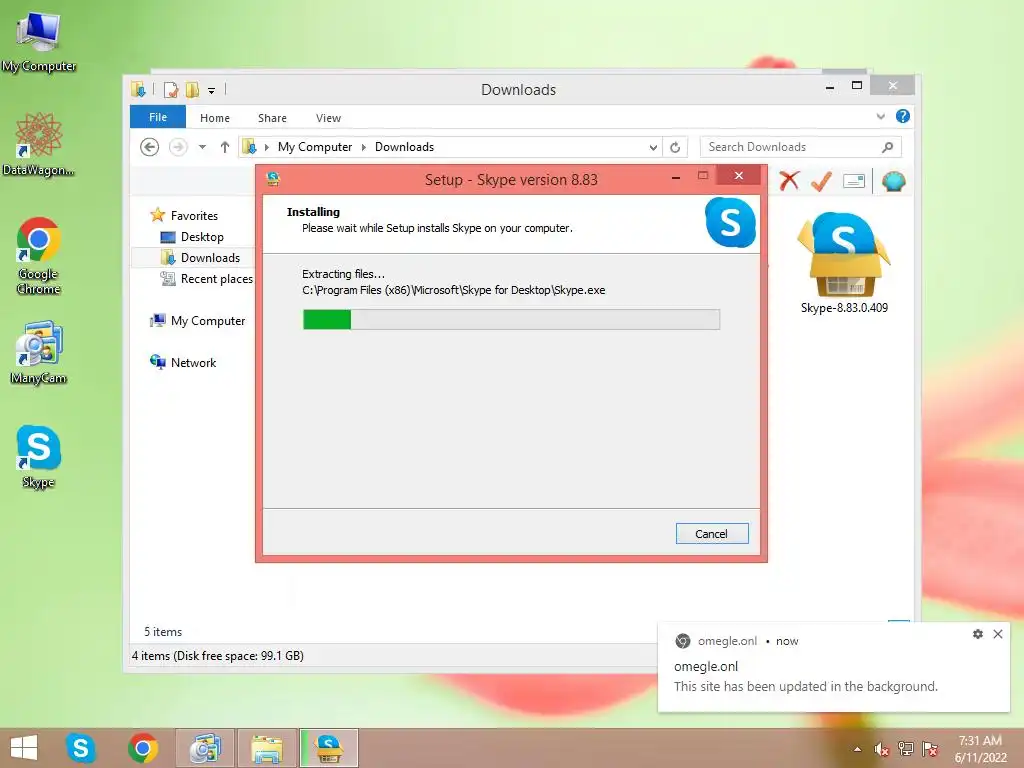Open the View ribbon tab

[x=328, y=118]
